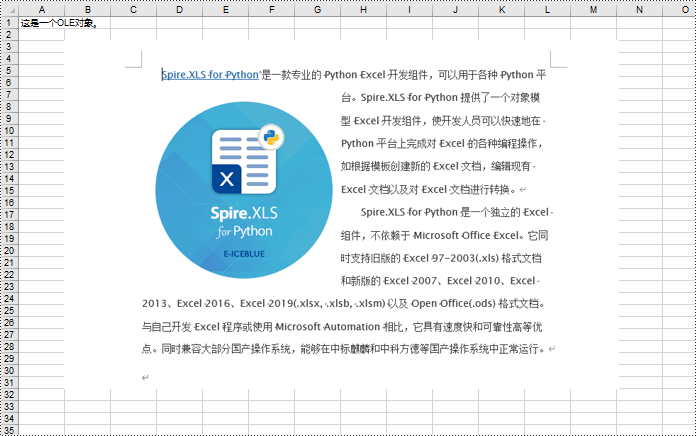Click the E-ICEBLUE text in the logo
This screenshot has width=696, height=436.
pyautogui.click(x=244, y=254)
